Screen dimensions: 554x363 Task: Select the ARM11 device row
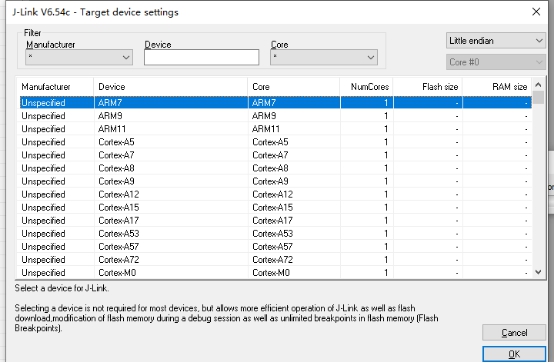point(276,129)
